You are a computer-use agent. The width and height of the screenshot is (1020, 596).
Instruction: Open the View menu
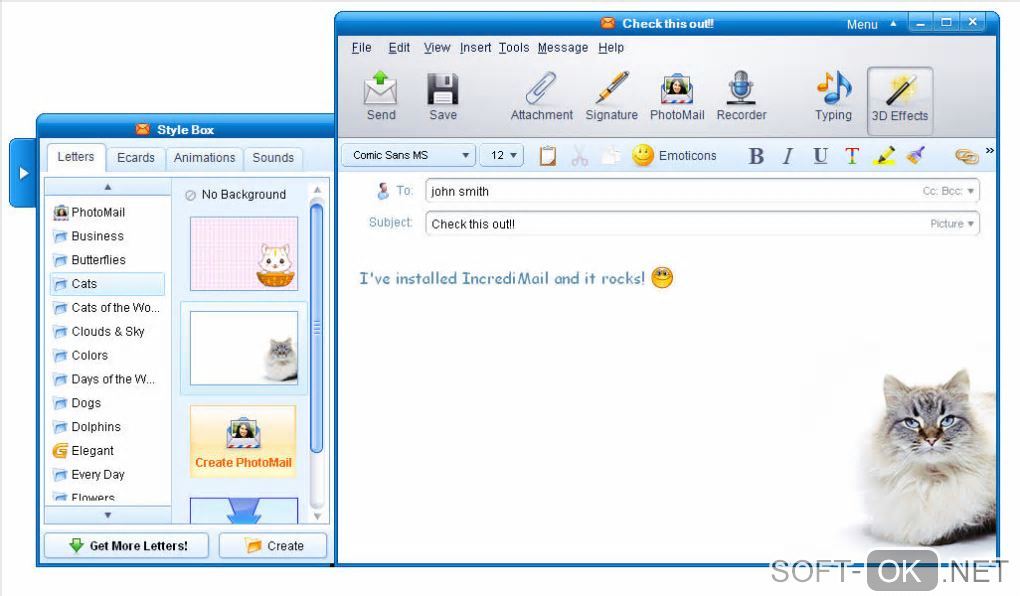click(436, 47)
